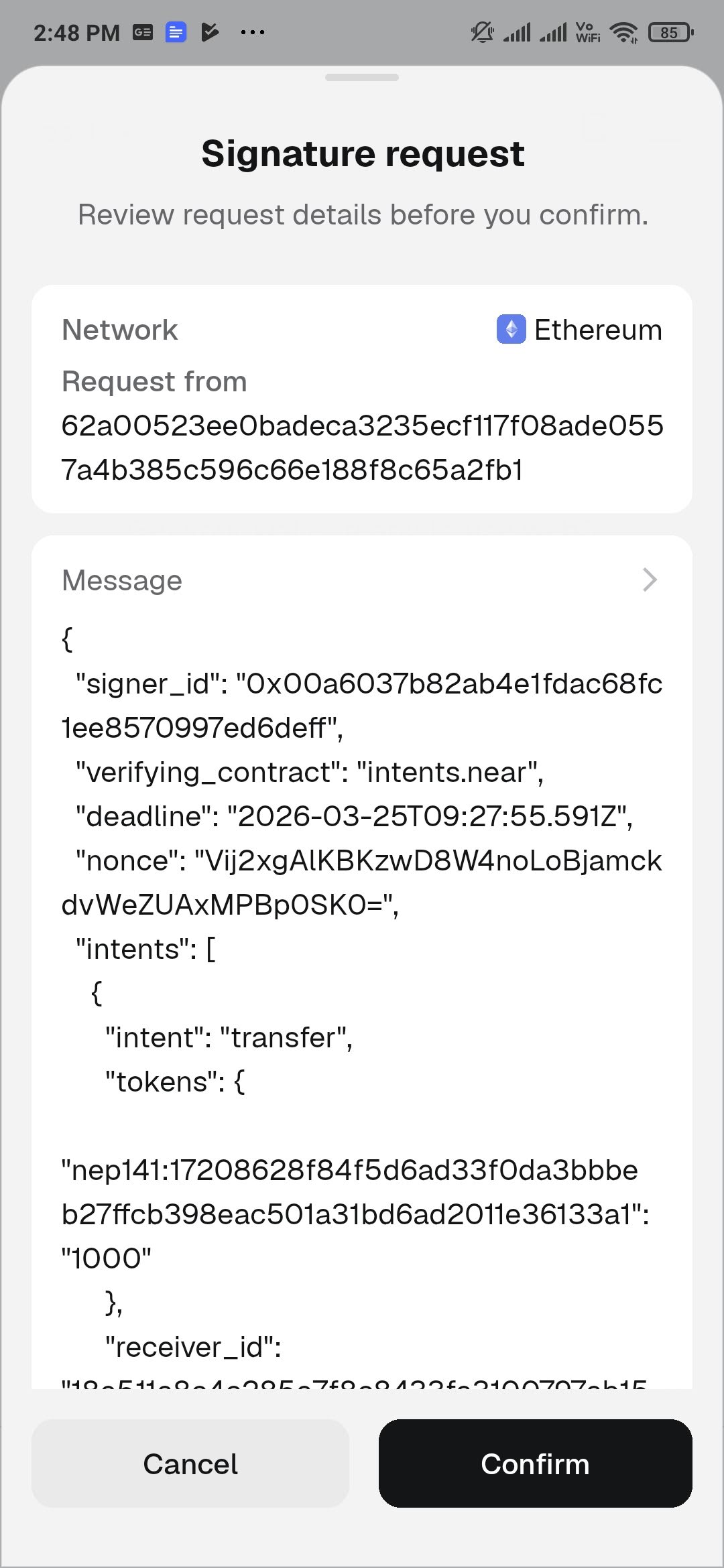Viewport: 724px width, 1568px height.
Task: Tap the battery indicator showing 85
Action: [x=667, y=32]
